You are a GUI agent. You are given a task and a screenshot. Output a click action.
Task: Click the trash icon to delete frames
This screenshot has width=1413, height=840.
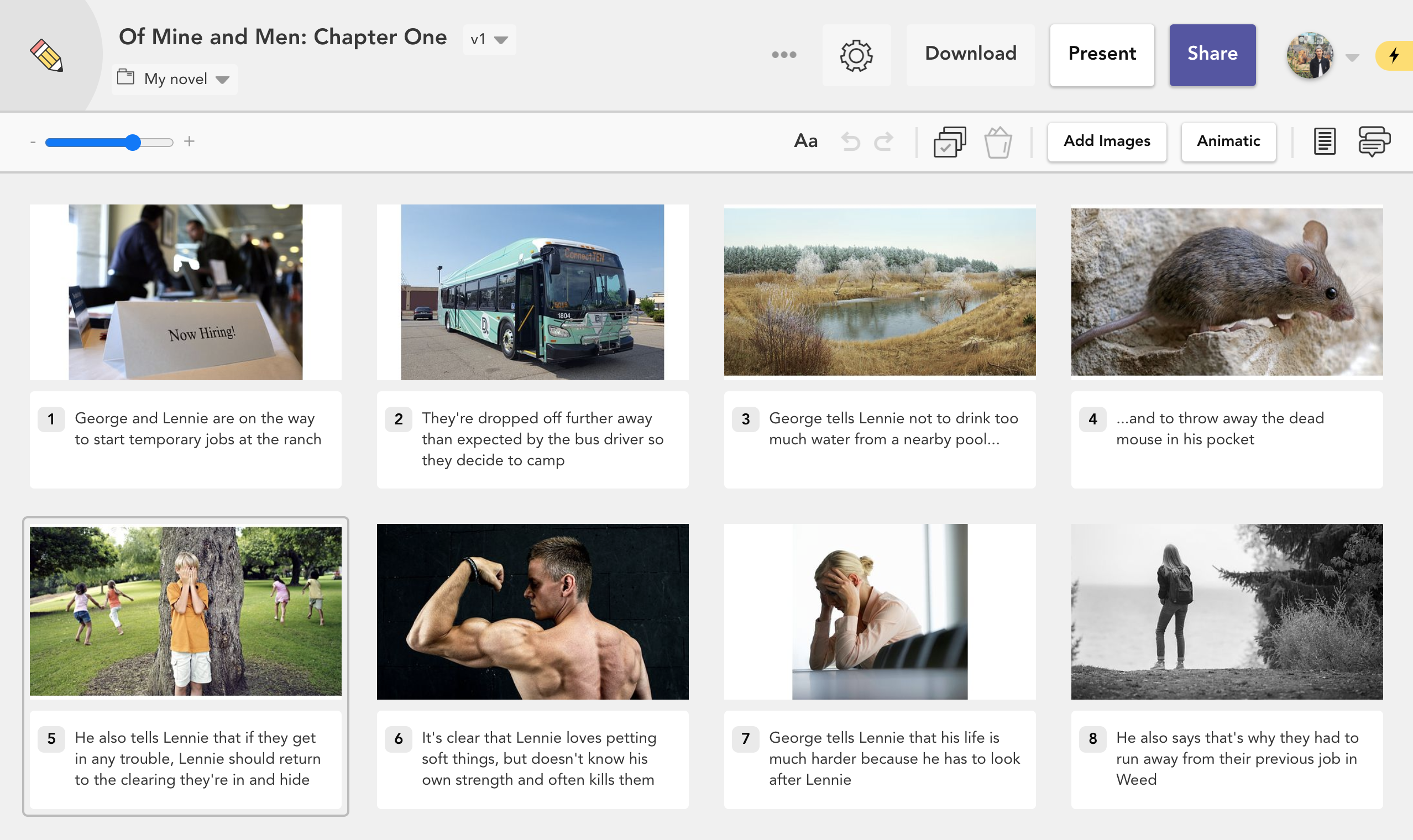998,142
